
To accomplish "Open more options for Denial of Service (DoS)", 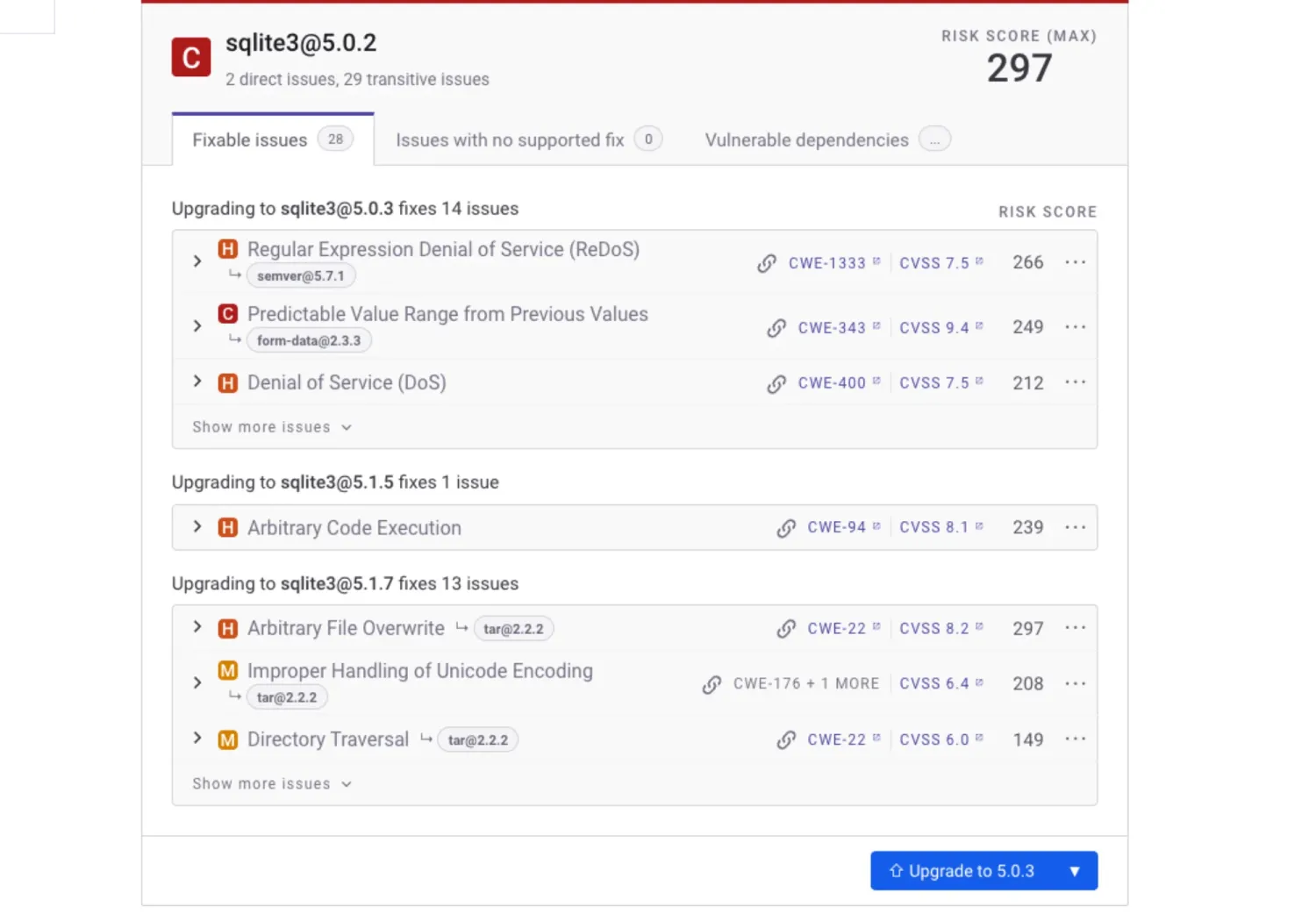I will click(x=1076, y=382).
